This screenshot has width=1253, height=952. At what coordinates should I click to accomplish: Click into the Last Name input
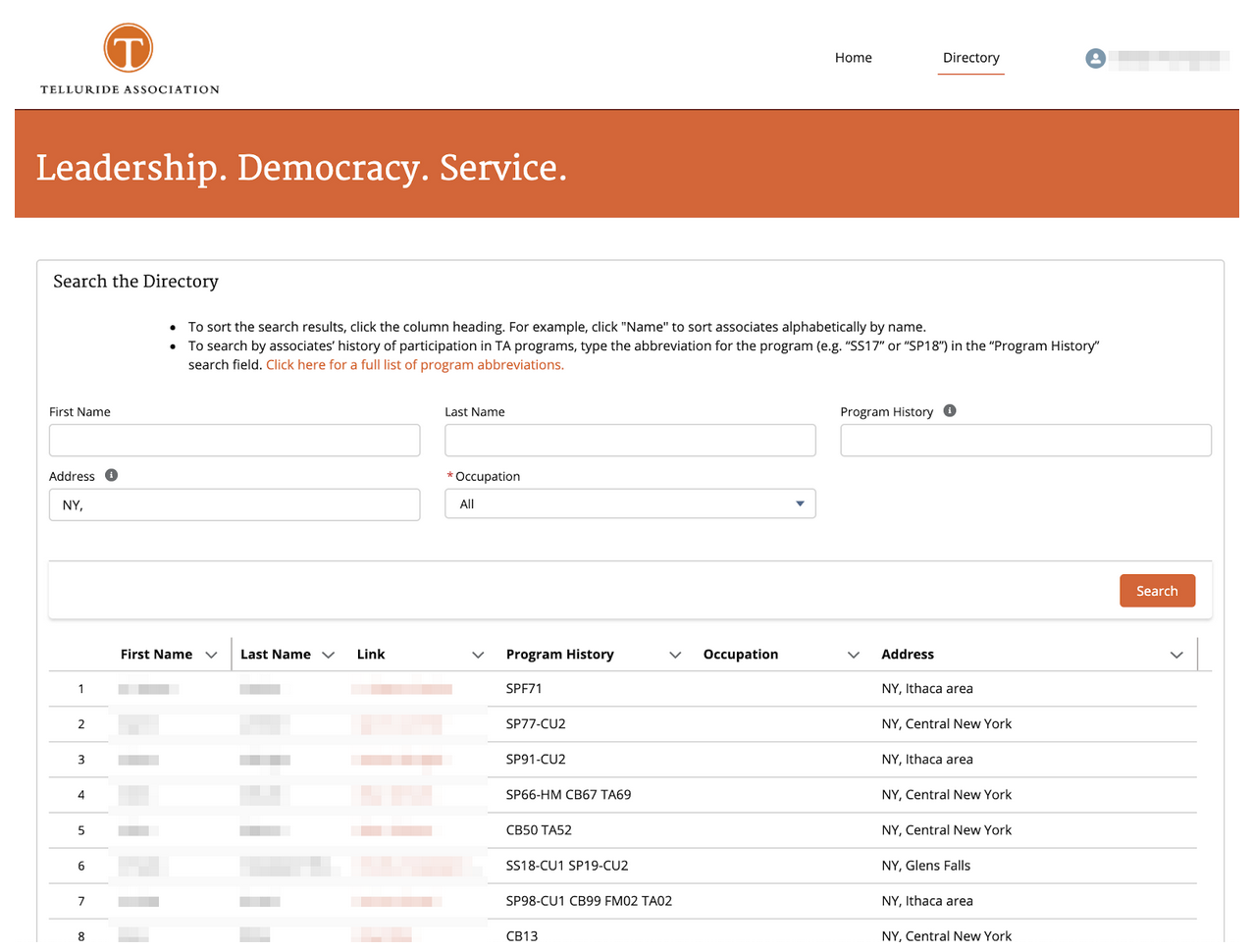[x=629, y=441]
